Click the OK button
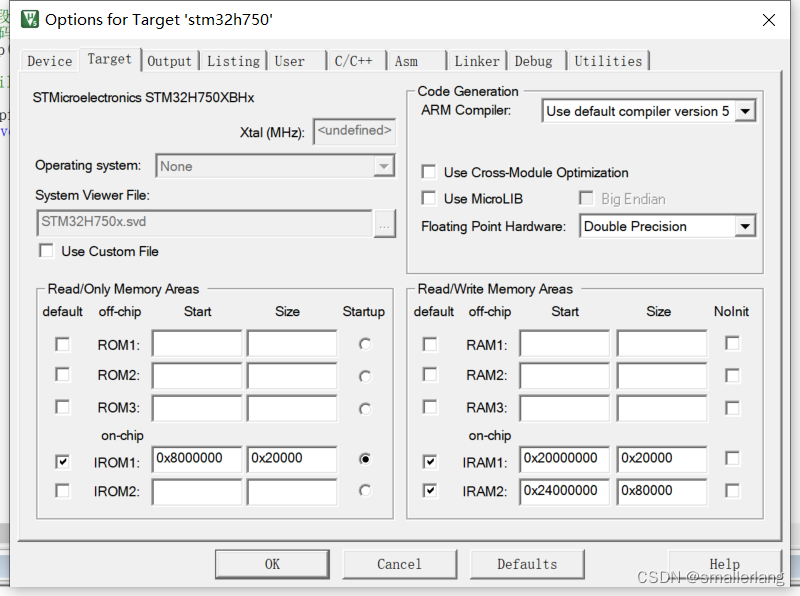This screenshot has height=596, width=800. [272, 563]
